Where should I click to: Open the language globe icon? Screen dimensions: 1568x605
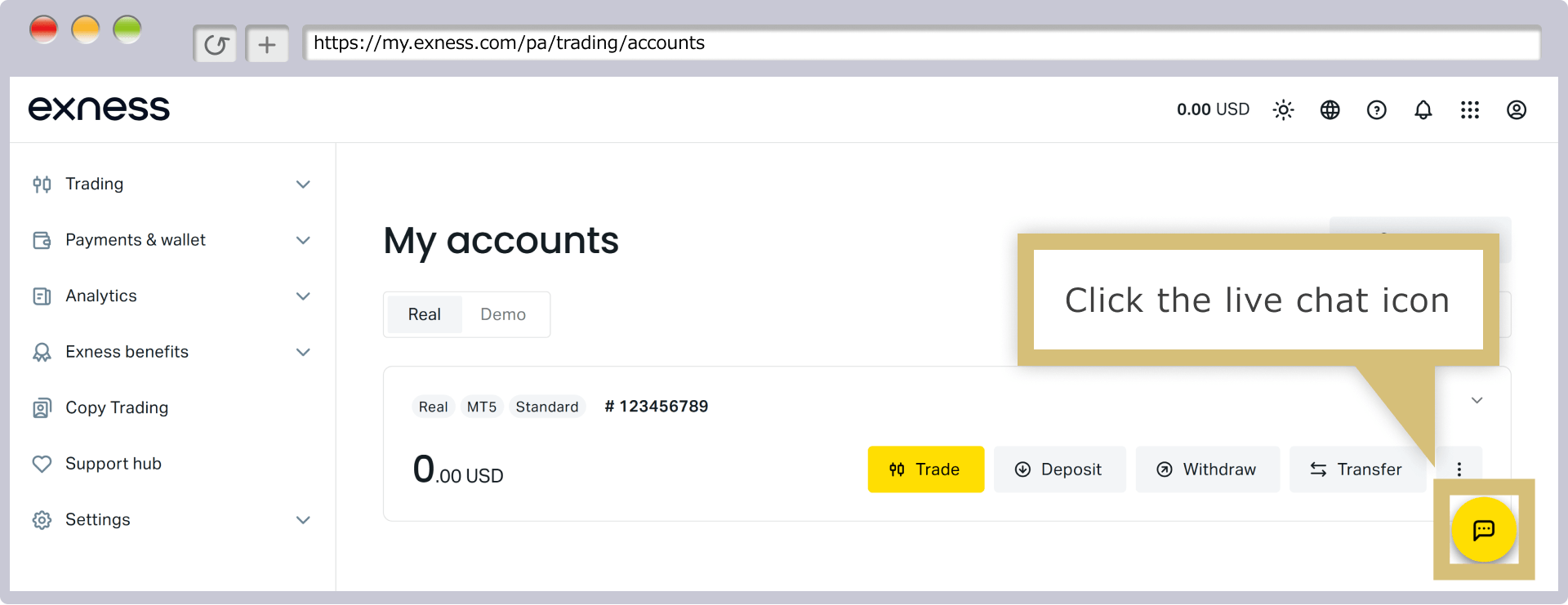tap(1330, 109)
